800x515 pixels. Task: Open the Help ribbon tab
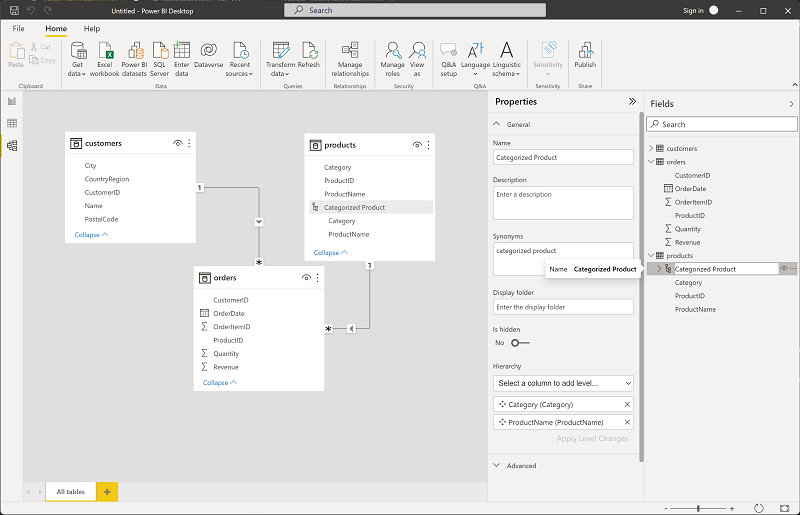click(92, 29)
